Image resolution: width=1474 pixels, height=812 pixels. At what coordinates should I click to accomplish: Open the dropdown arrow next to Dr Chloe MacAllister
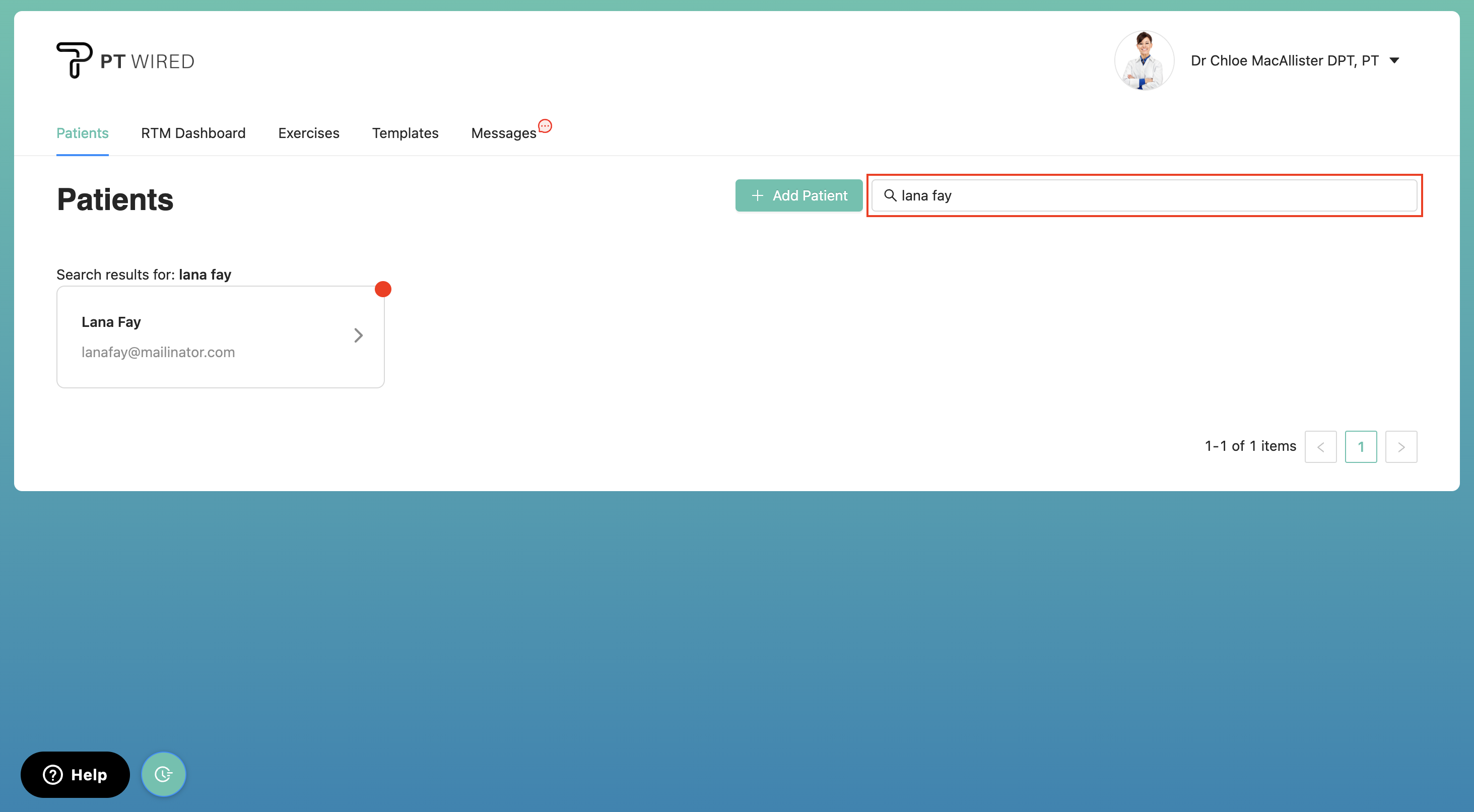coord(1395,60)
